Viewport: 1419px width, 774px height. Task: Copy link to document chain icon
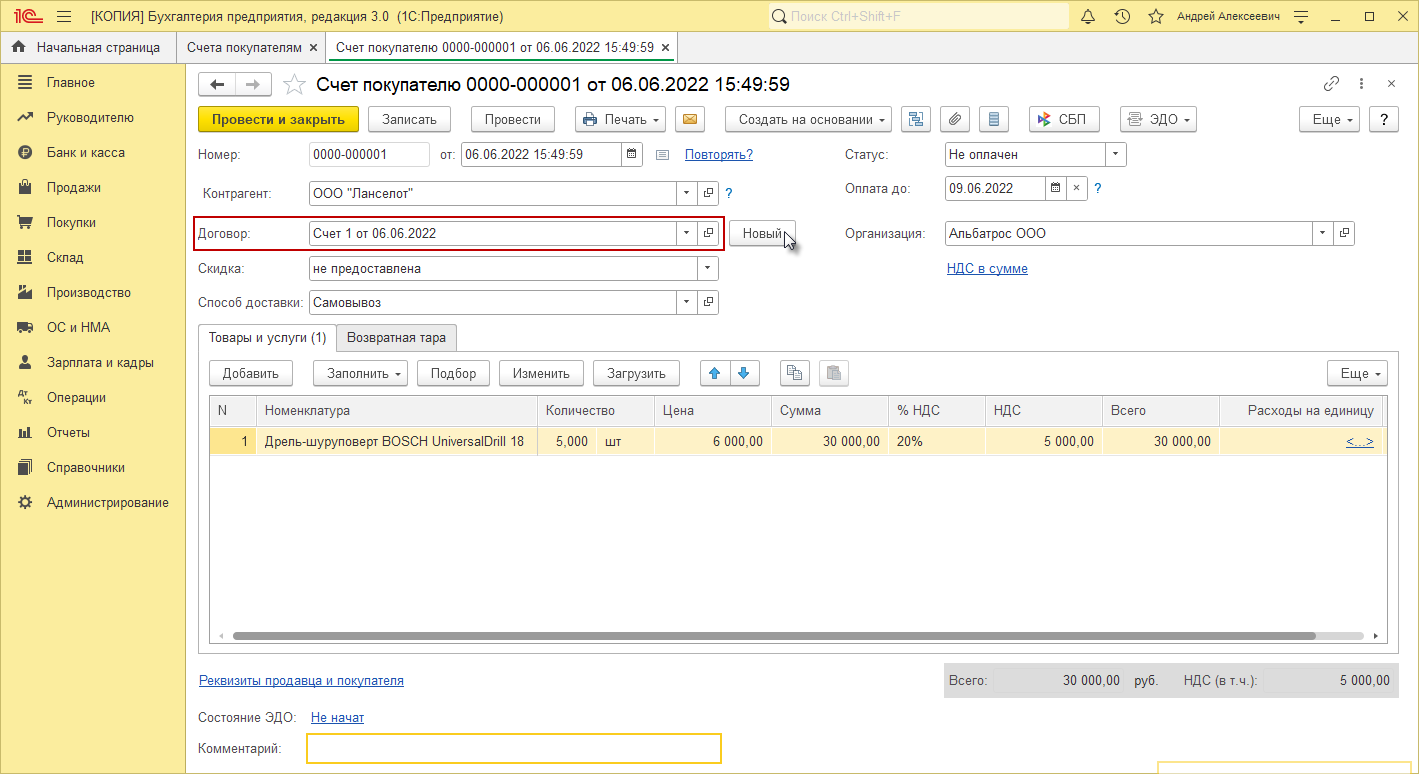[1331, 84]
